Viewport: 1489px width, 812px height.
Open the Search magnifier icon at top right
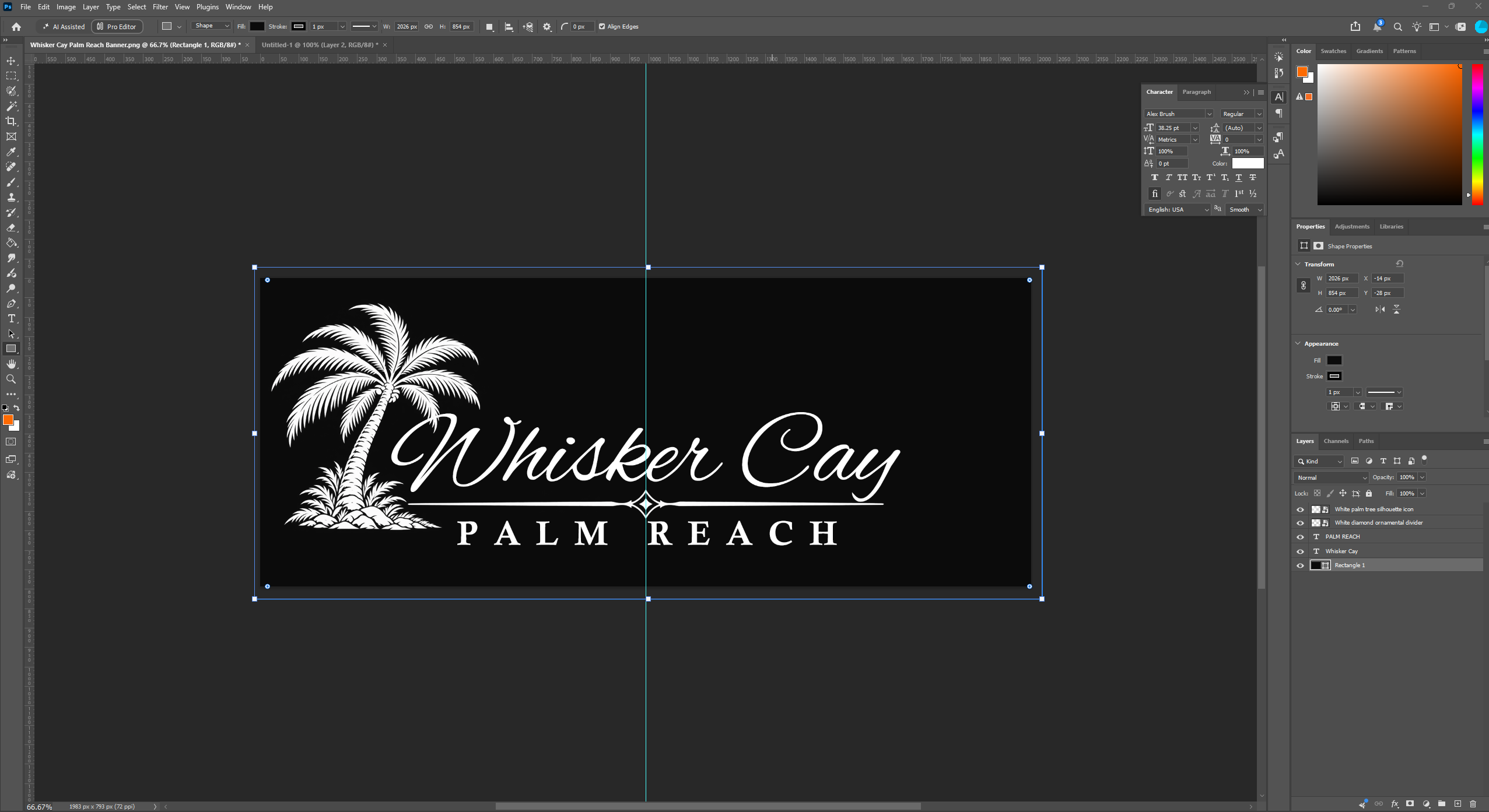coord(1397,27)
